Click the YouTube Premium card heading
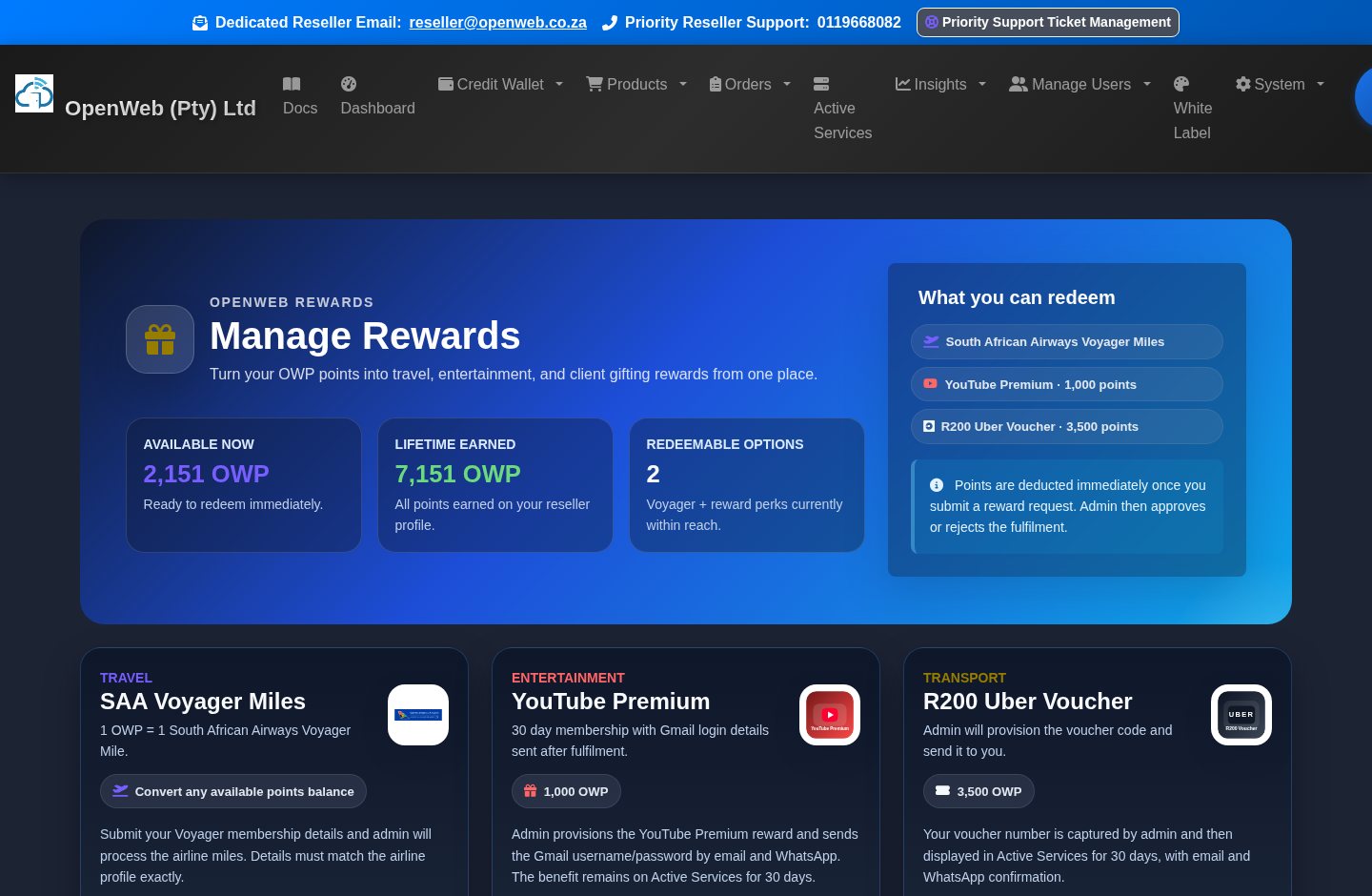 coord(611,702)
